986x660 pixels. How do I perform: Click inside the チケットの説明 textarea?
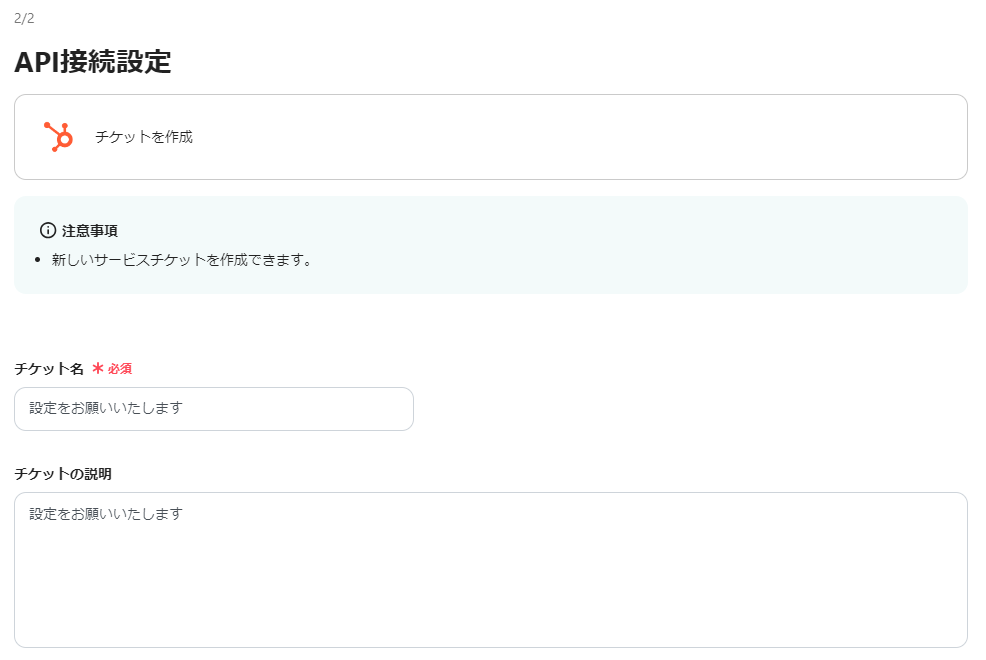[x=490, y=560]
